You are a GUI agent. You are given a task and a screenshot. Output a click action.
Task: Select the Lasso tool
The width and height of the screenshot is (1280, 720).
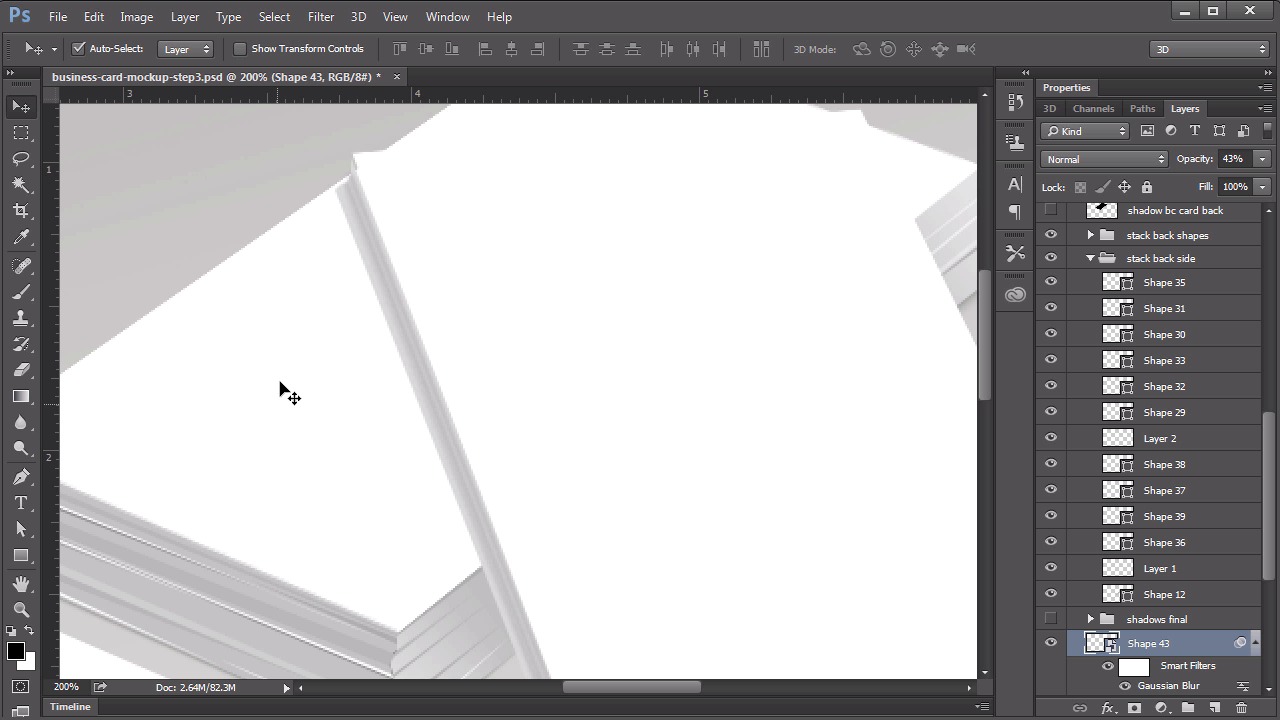(21, 159)
